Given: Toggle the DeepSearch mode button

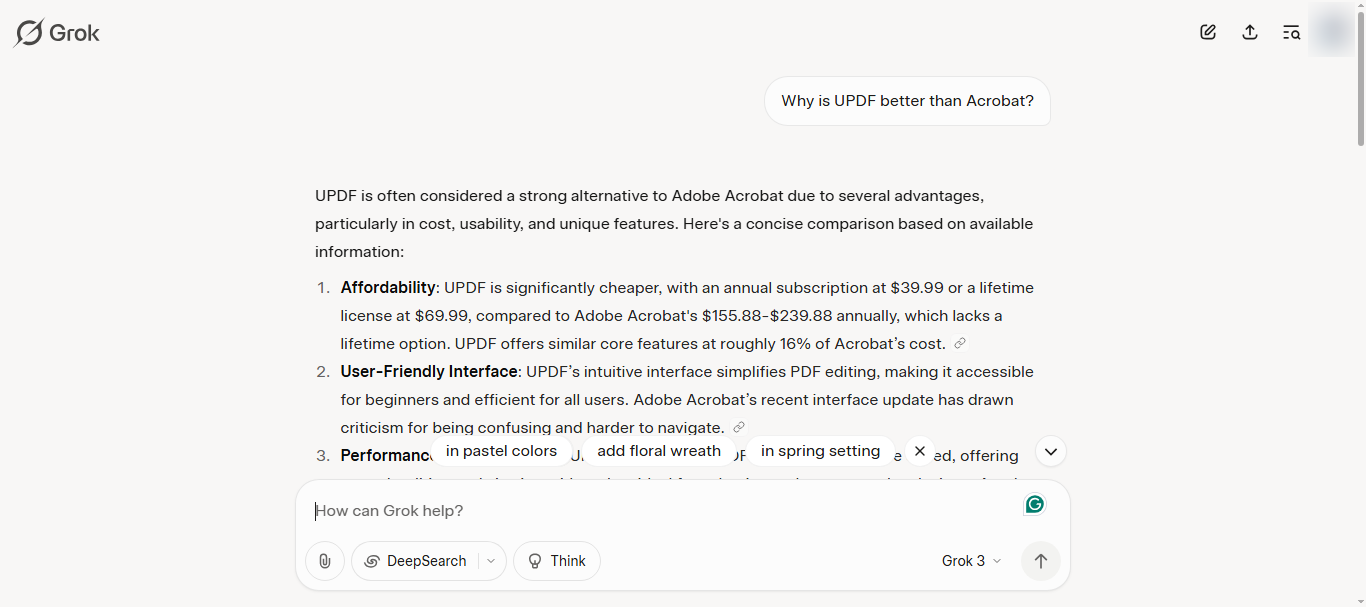Looking at the screenshot, I should 416,561.
